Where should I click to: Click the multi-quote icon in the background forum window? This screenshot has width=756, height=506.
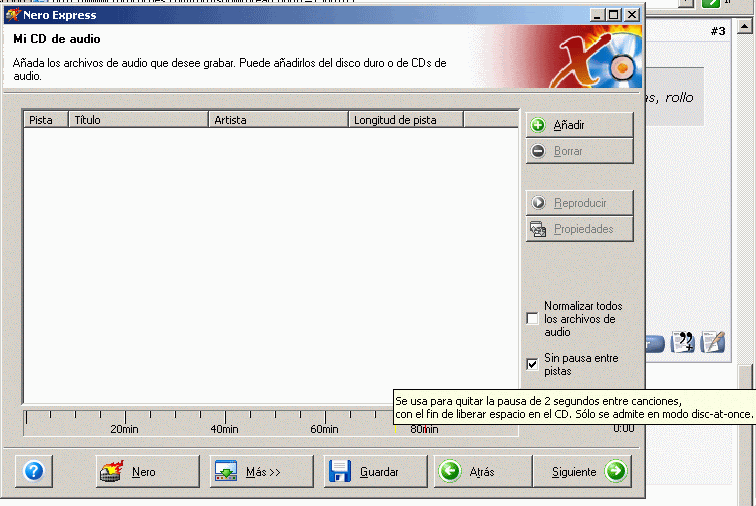pyautogui.click(x=683, y=342)
